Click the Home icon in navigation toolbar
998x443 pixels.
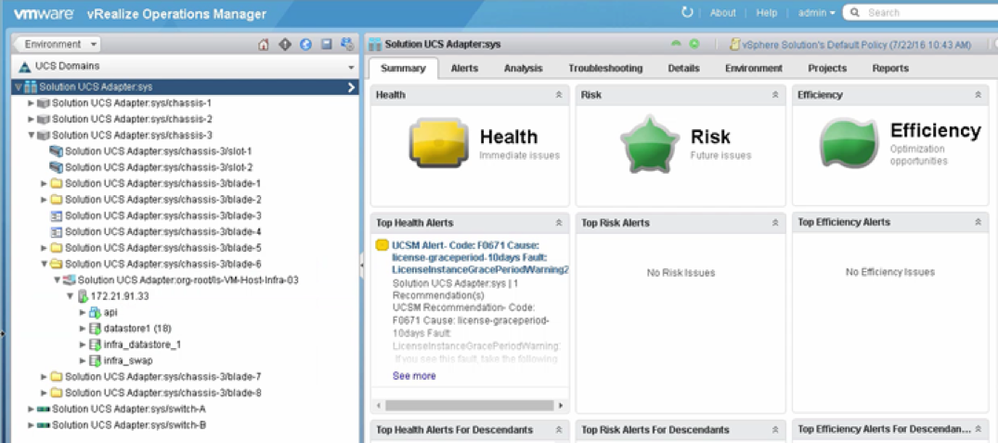264,45
